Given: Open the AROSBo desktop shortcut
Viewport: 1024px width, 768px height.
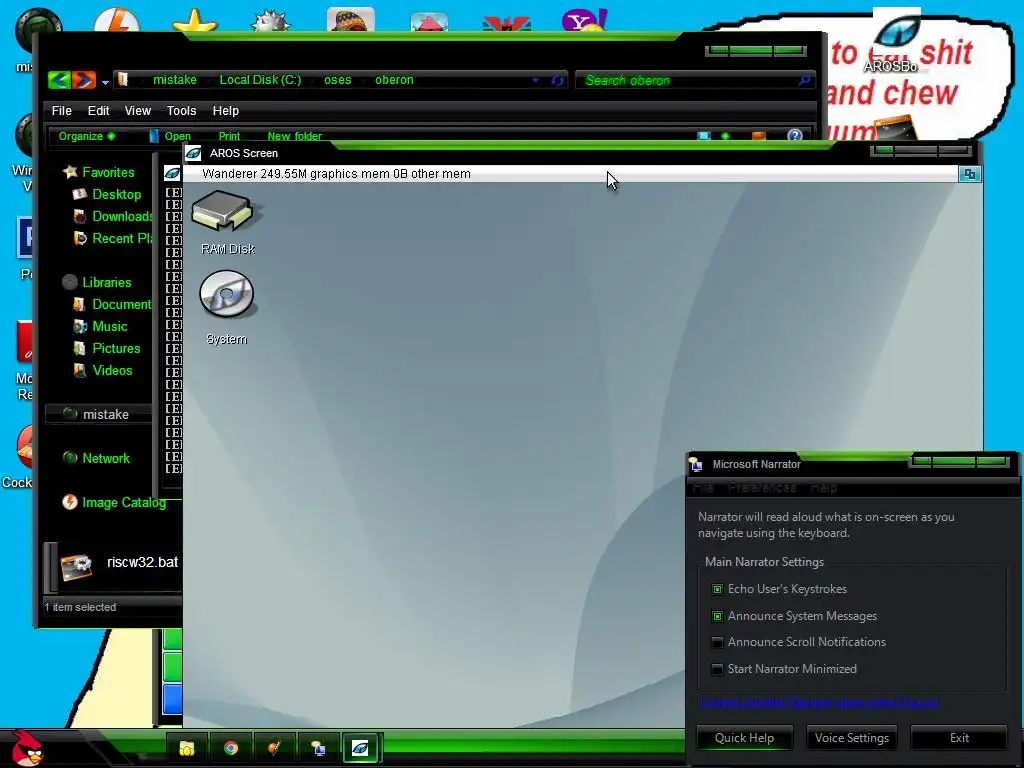Looking at the screenshot, I should pos(896,39).
